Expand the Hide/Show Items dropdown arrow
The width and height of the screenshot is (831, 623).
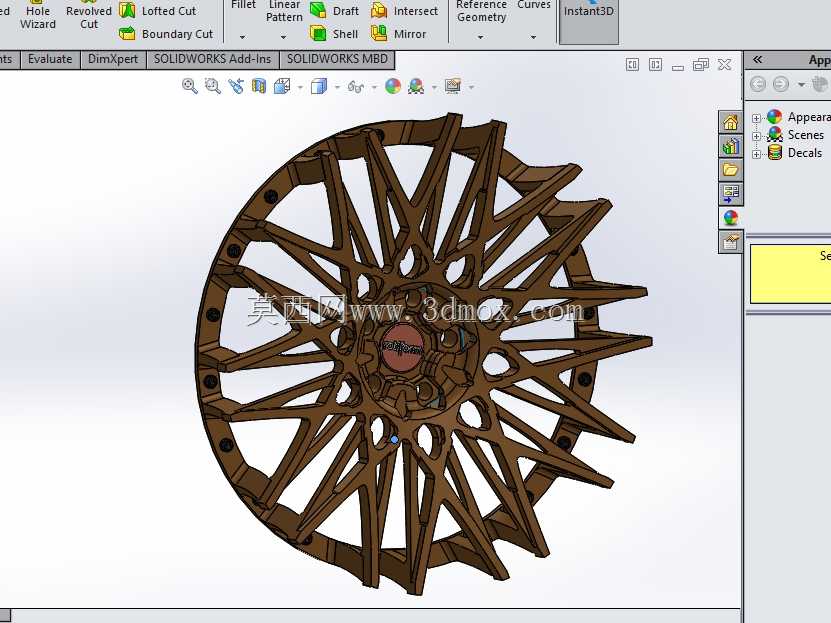click(x=374, y=87)
